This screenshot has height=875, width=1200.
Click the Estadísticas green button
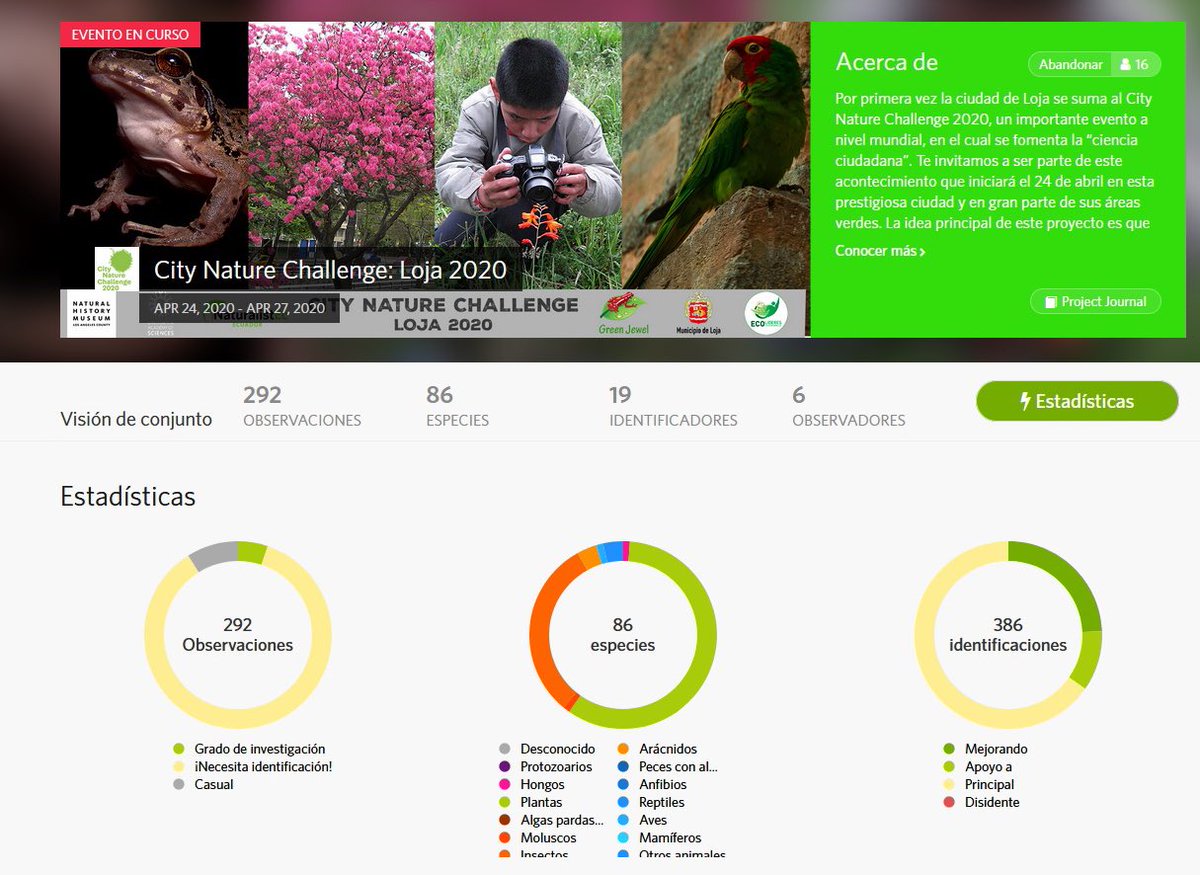click(1077, 401)
